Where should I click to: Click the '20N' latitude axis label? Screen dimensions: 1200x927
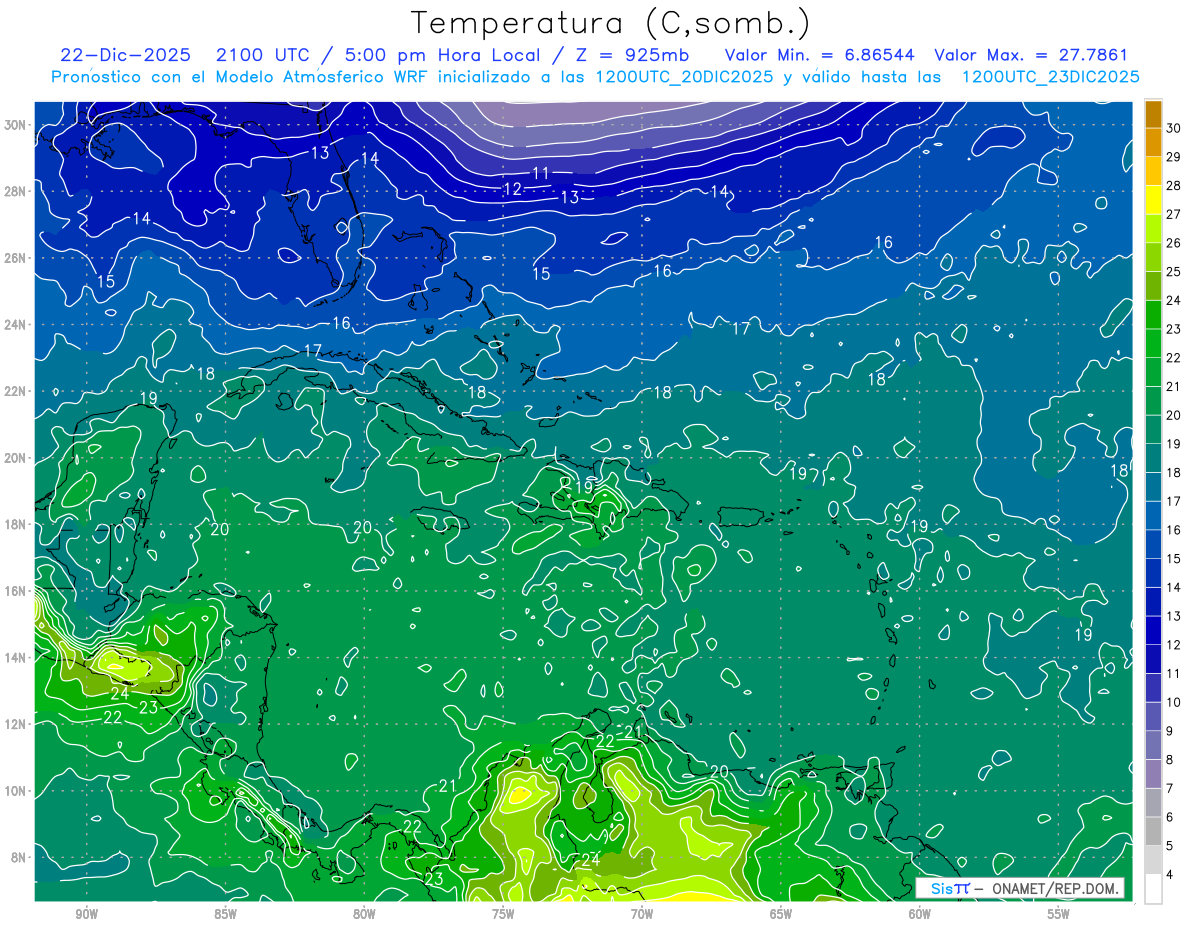[17, 457]
